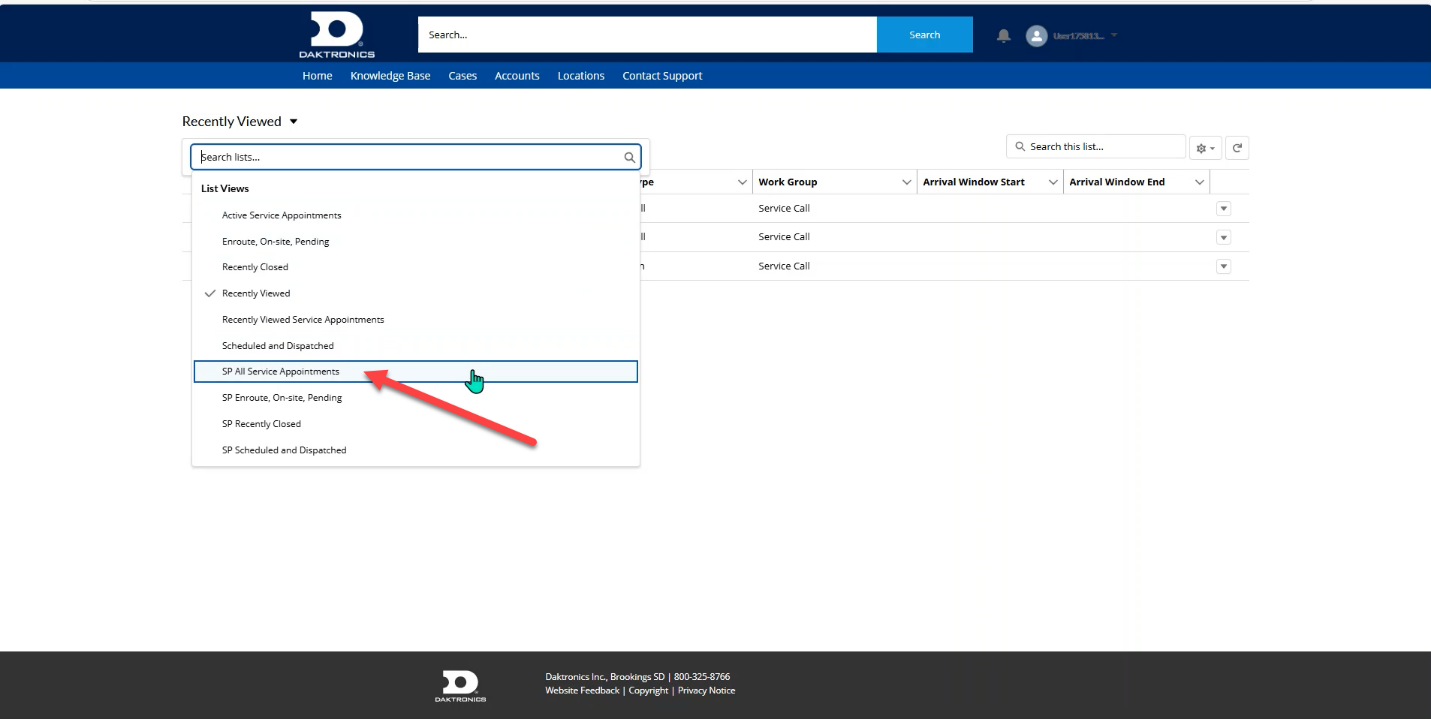This screenshot has height=719, width=1431.
Task: Choose the Recently Closed list view
Action: click(255, 267)
